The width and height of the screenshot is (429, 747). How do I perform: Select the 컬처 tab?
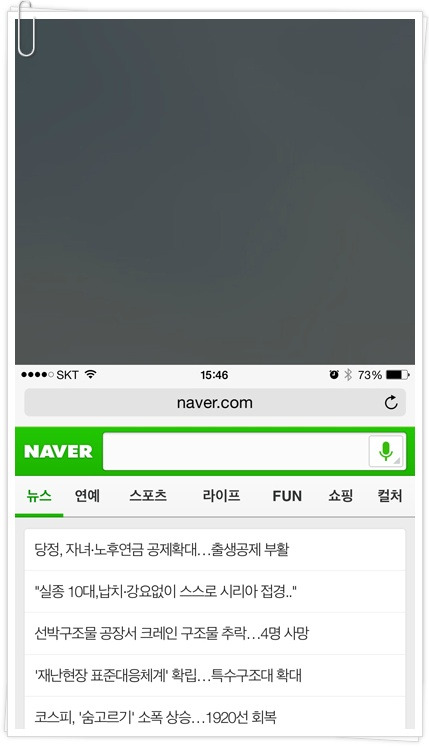click(x=389, y=496)
